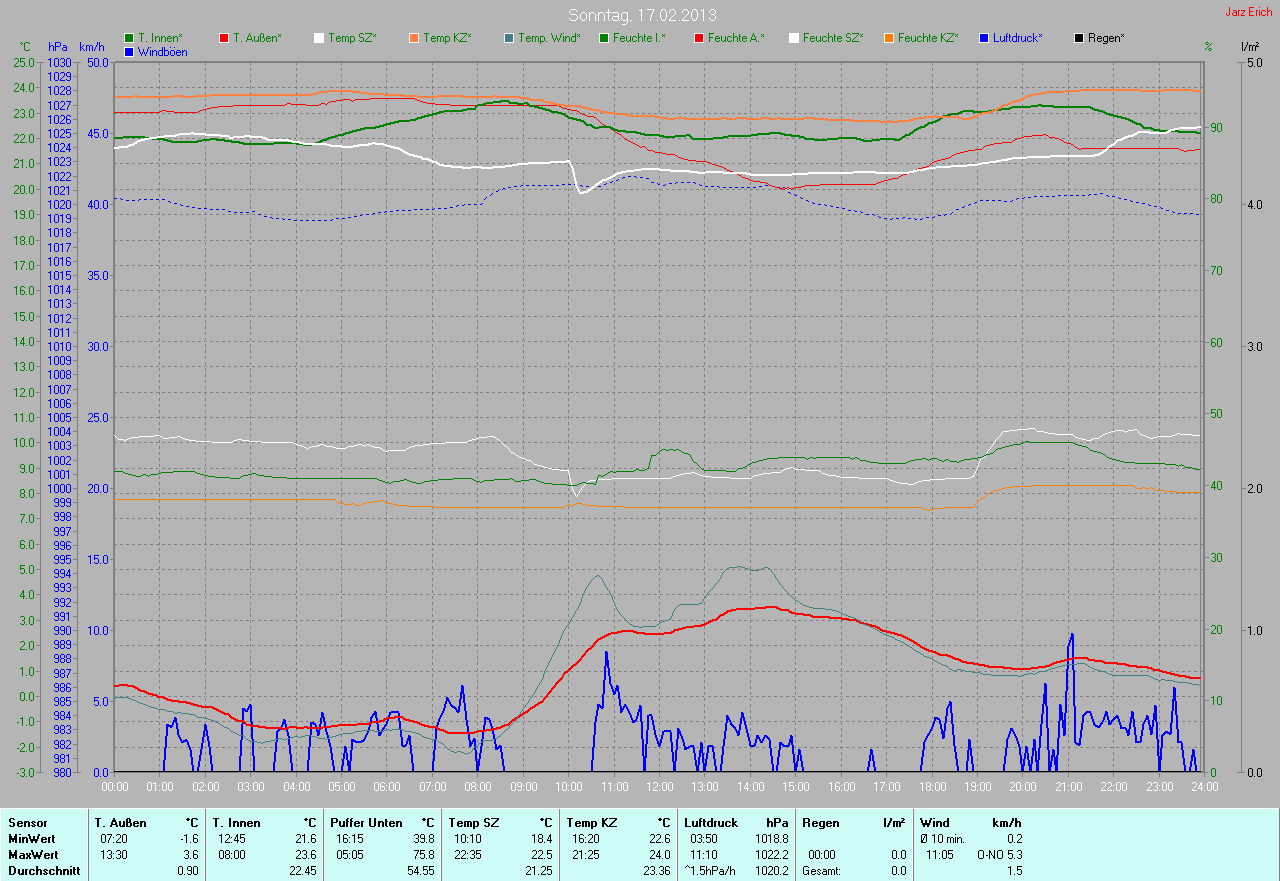Click the green Feuchte I. legend square
The image size is (1280, 881).
[x=604, y=38]
